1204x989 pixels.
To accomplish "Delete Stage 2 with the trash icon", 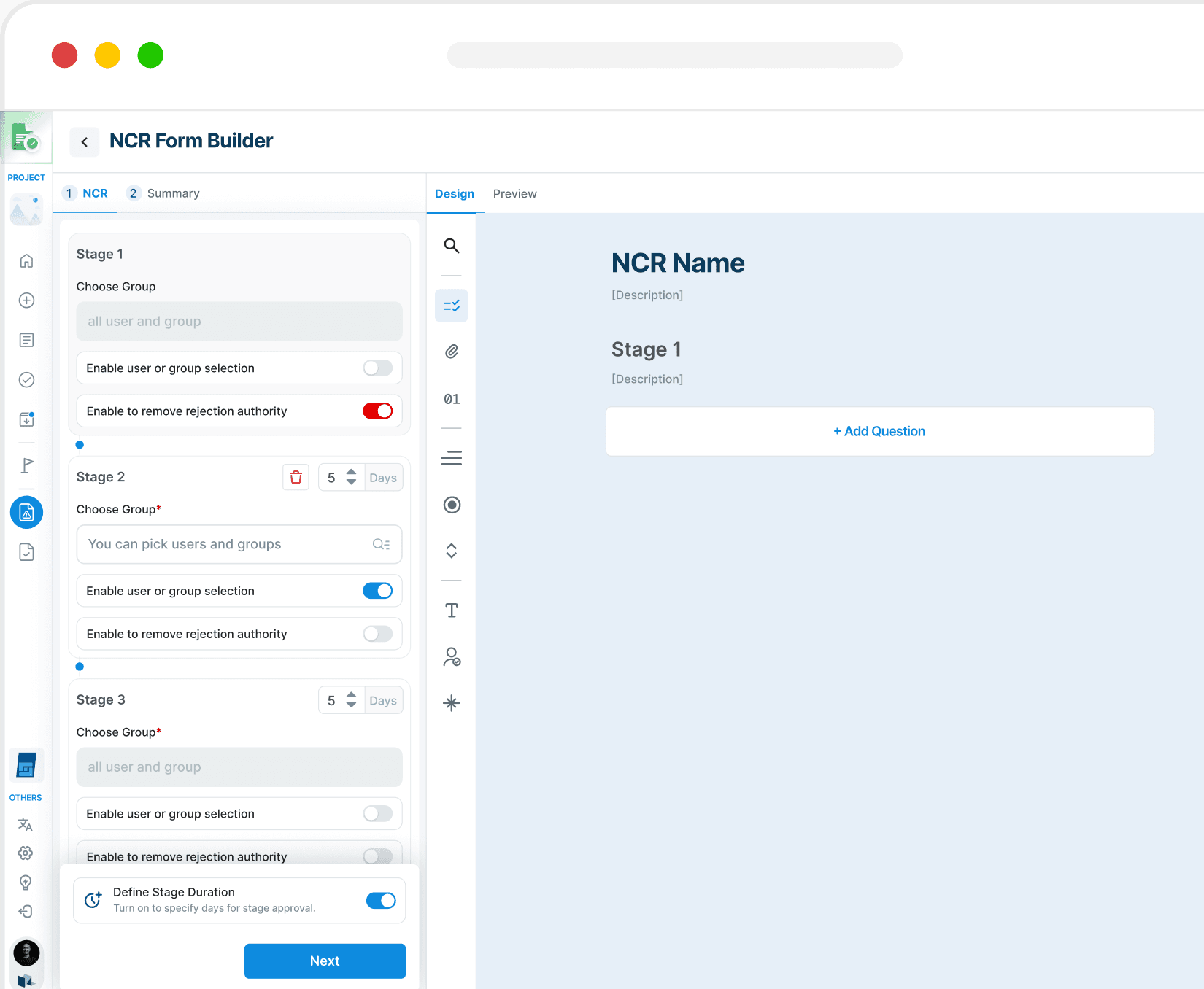I will [296, 478].
